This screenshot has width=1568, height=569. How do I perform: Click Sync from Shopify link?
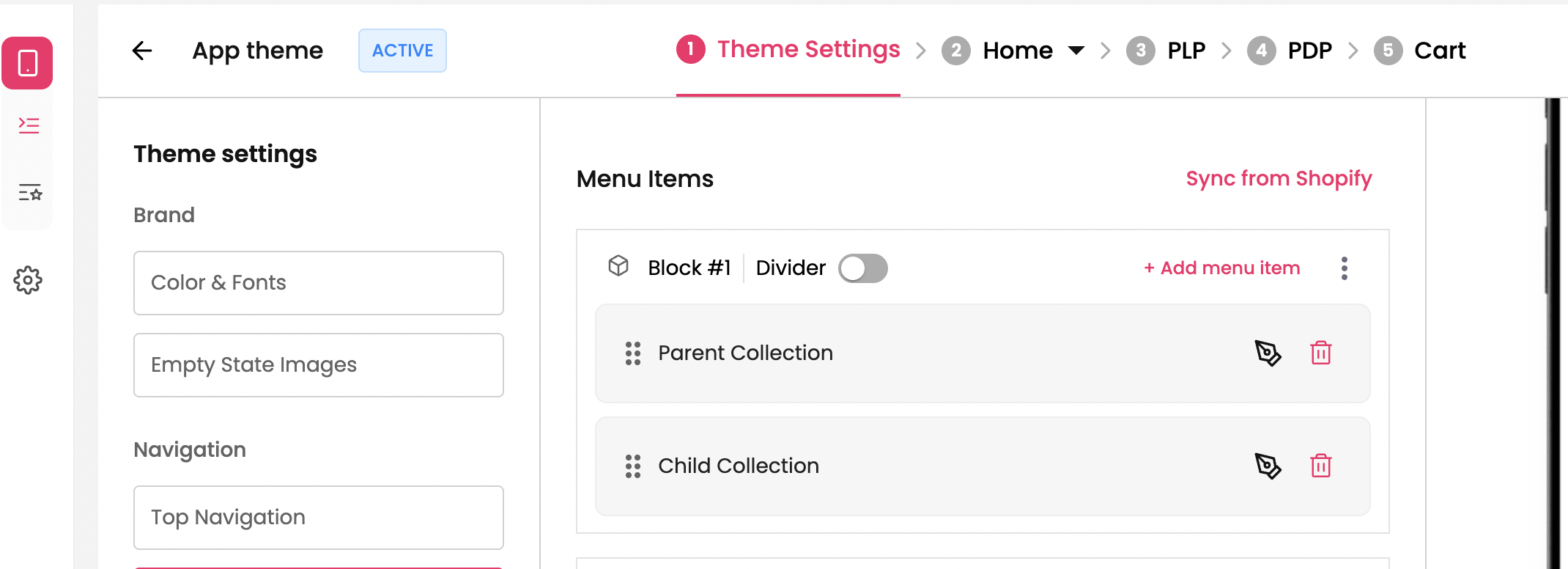1279,179
